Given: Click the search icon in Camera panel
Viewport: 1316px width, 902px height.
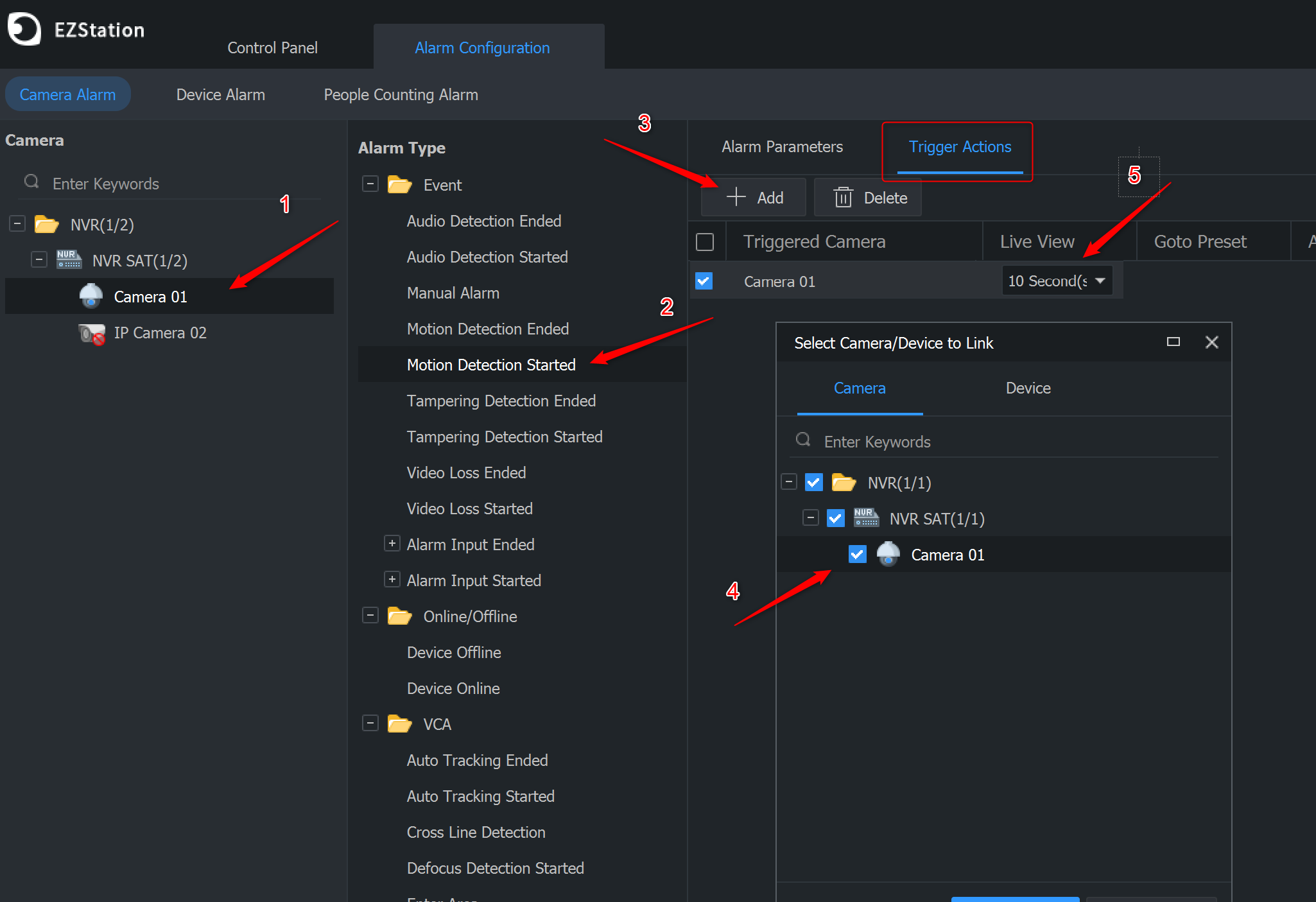Looking at the screenshot, I should pos(31,182).
